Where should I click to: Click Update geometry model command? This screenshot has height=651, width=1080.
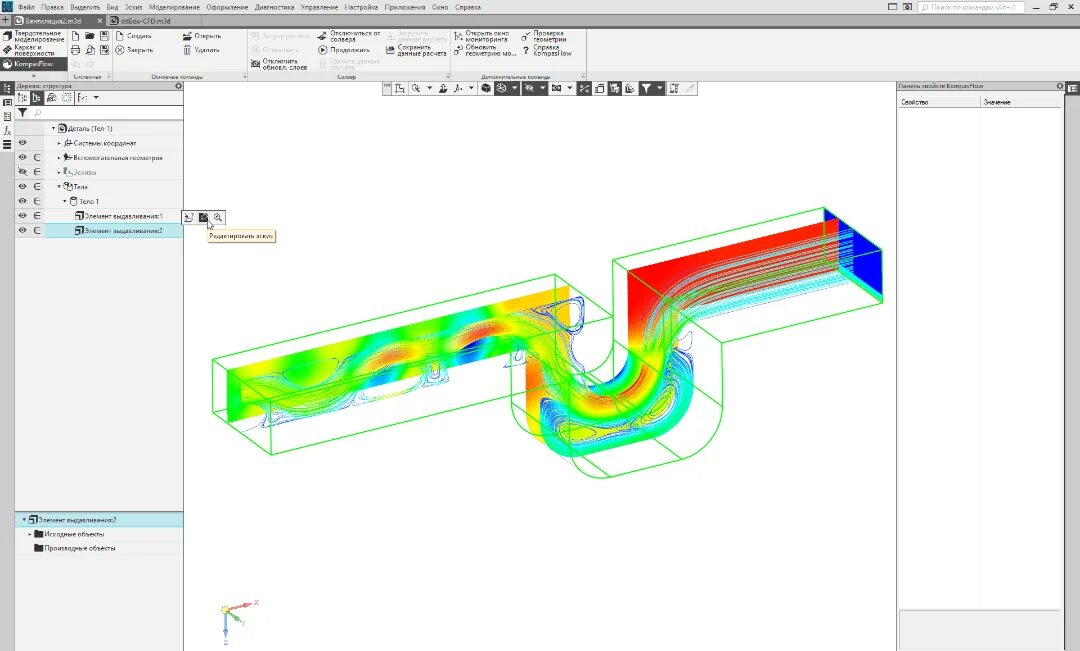(485, 50)
